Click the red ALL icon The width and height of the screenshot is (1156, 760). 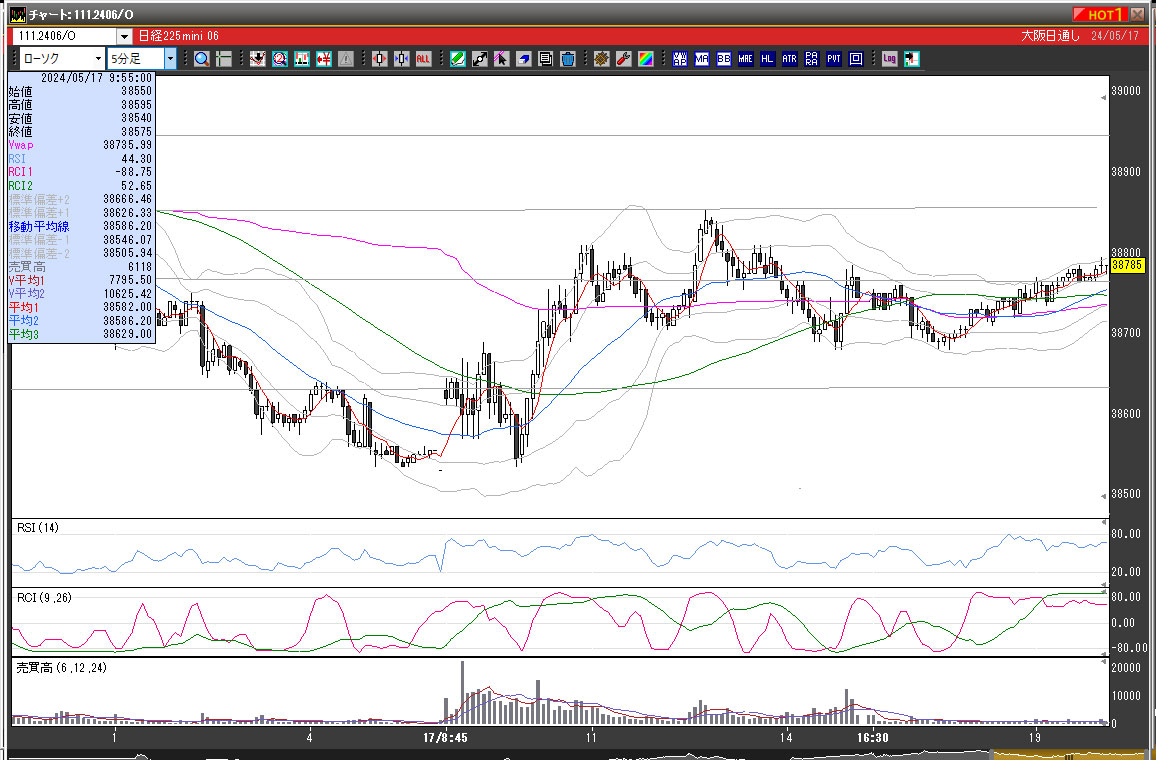point(423,59)
